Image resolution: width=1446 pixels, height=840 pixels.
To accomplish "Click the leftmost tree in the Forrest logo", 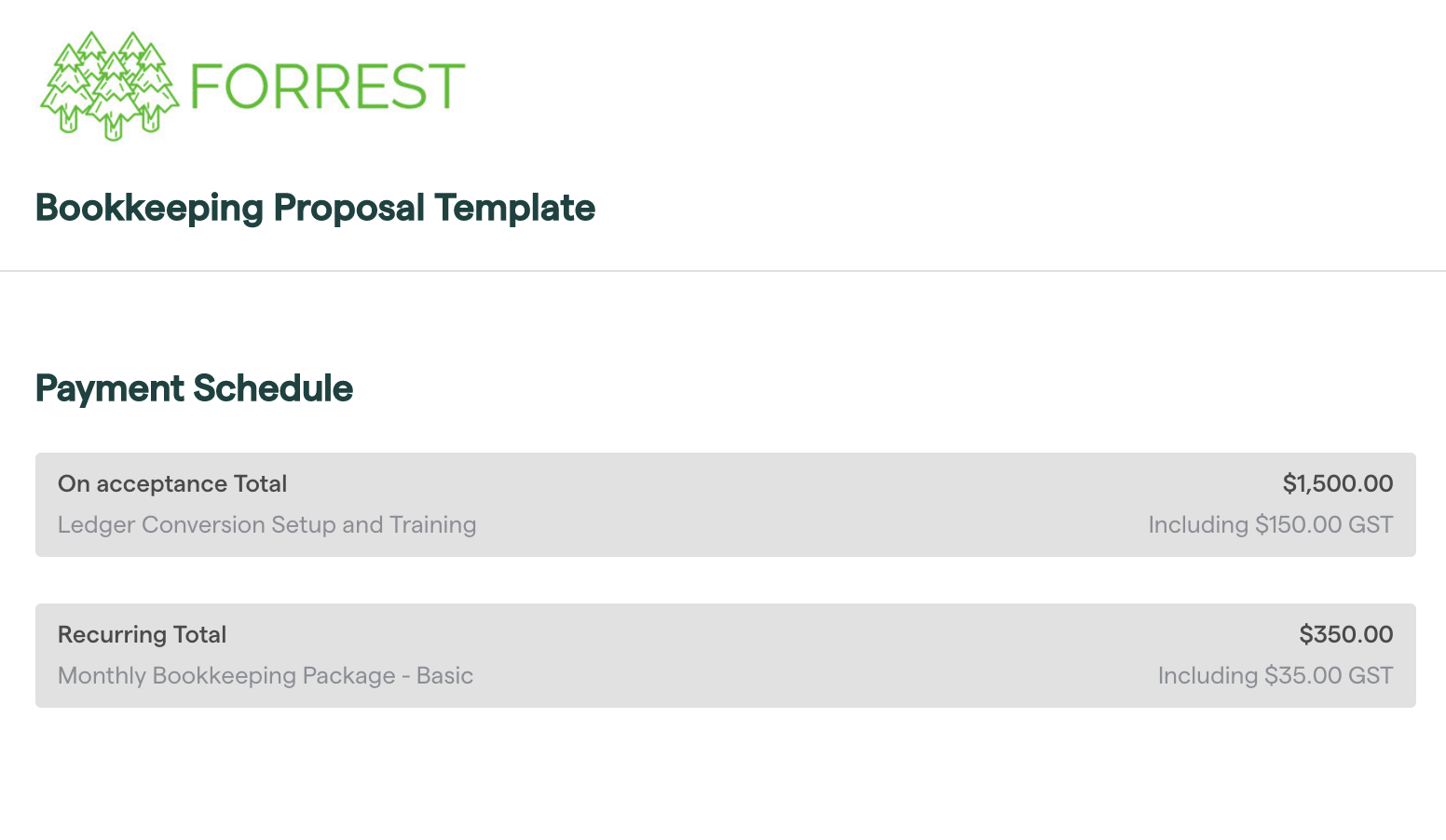I will tap(67, 89).
